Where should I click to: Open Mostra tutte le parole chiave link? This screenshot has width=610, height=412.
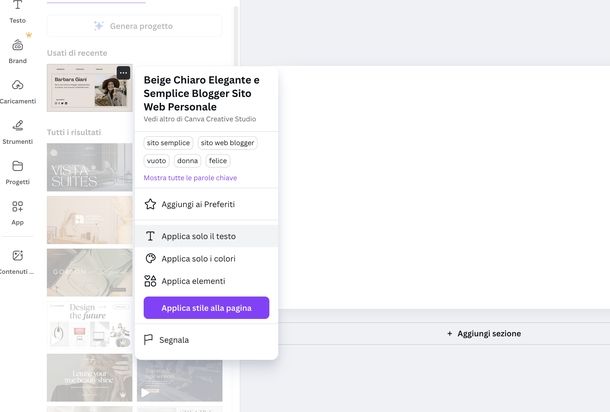(190, 178)
